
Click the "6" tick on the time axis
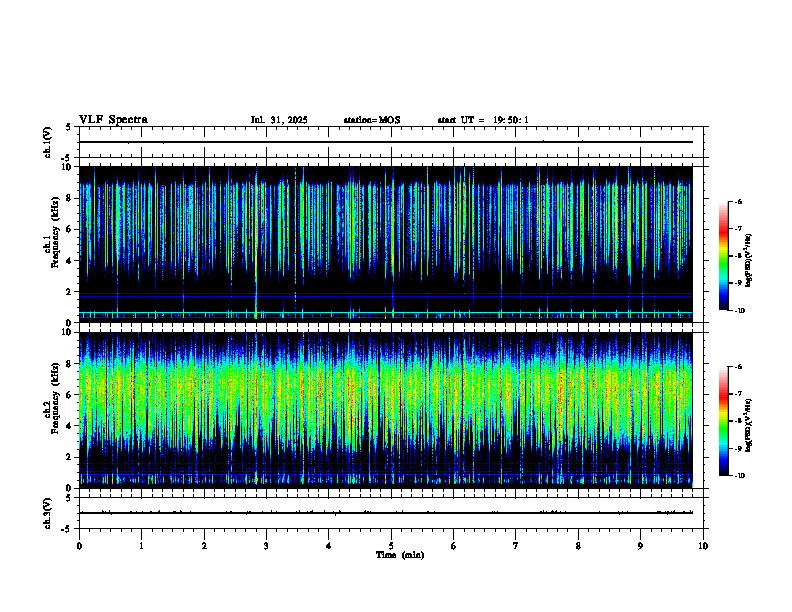pyautogui.click(x=453, y=546)
